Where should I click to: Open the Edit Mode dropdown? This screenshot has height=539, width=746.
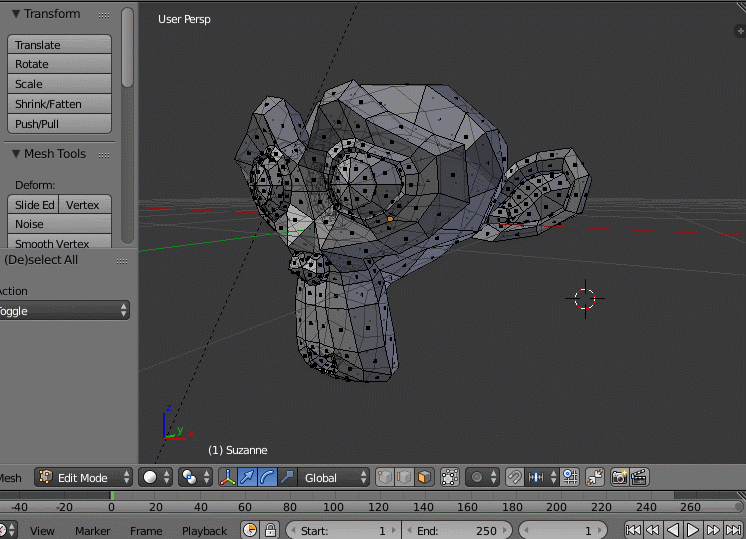[x=84, y=477]
